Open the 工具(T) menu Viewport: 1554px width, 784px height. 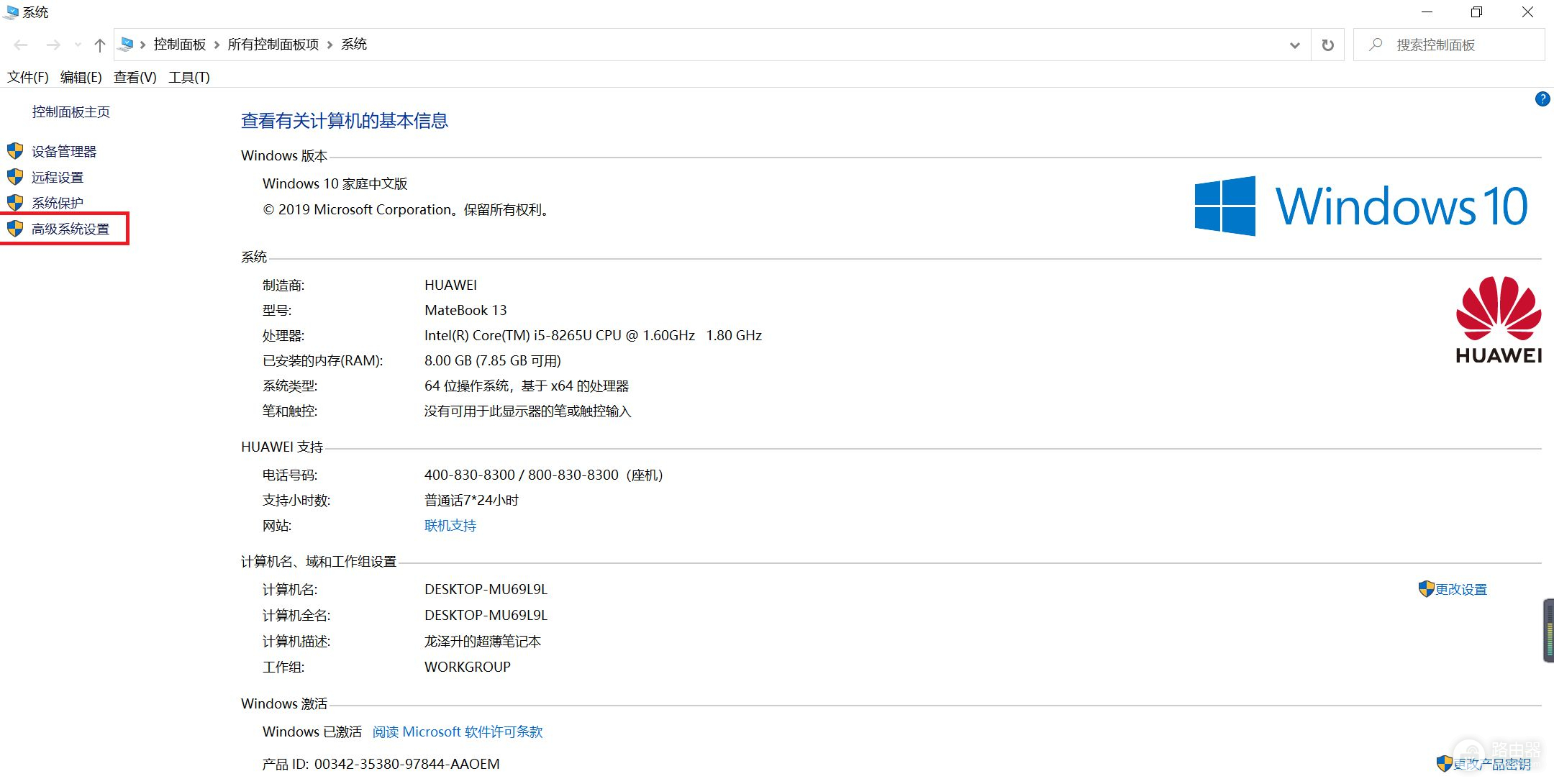[x=188, y=77]
